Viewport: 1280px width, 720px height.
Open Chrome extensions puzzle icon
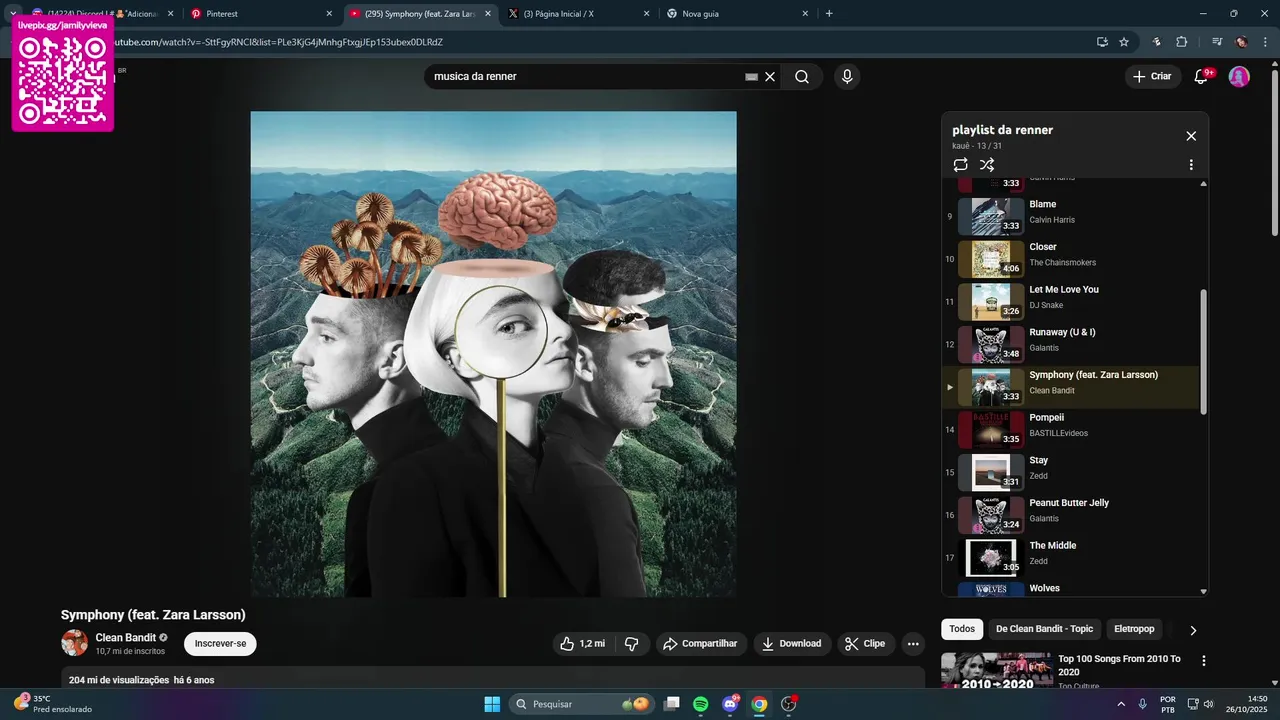click(x=1182, y=42)
